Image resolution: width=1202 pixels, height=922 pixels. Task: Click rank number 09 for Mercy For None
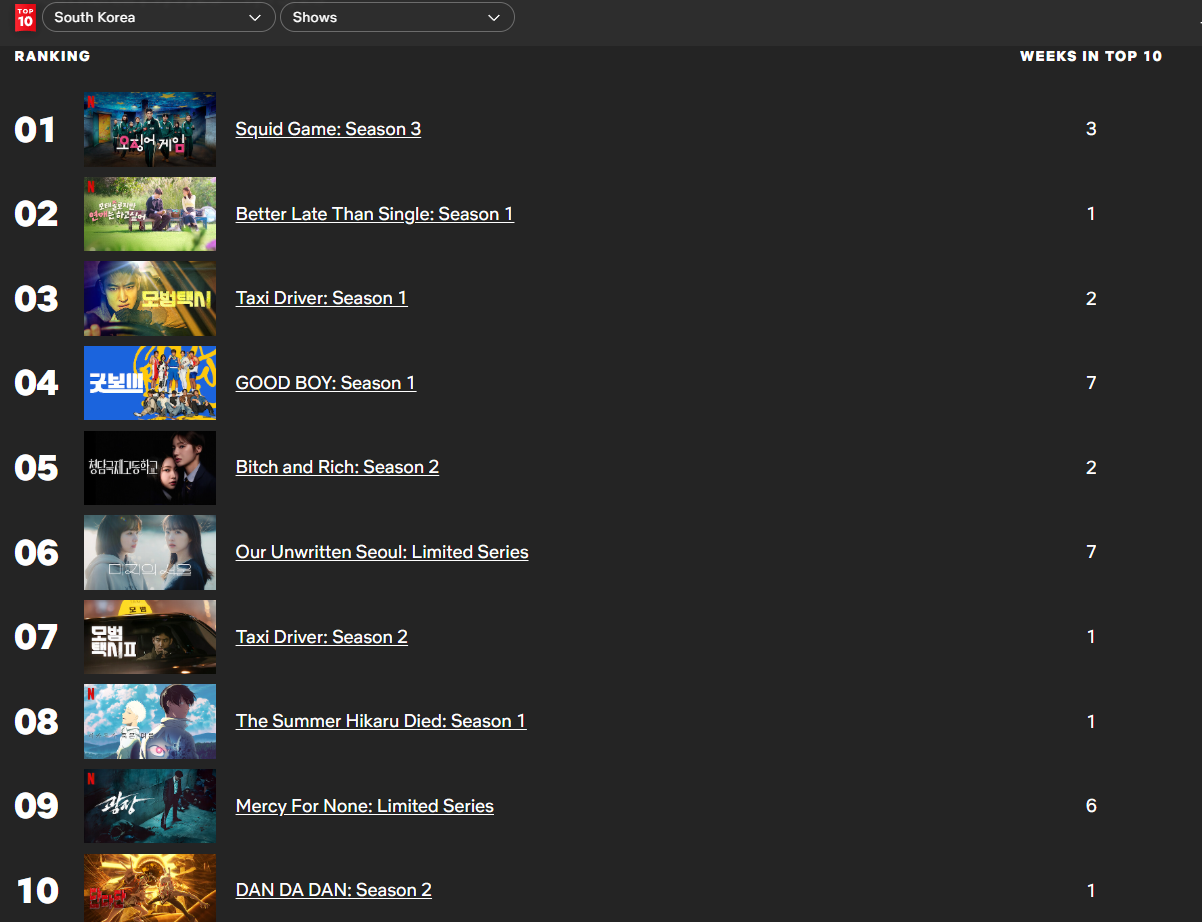pos(36,806)
